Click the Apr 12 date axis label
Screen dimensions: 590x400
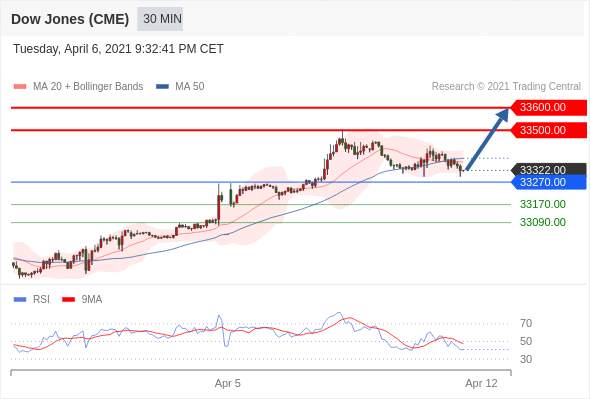(481, 383)
